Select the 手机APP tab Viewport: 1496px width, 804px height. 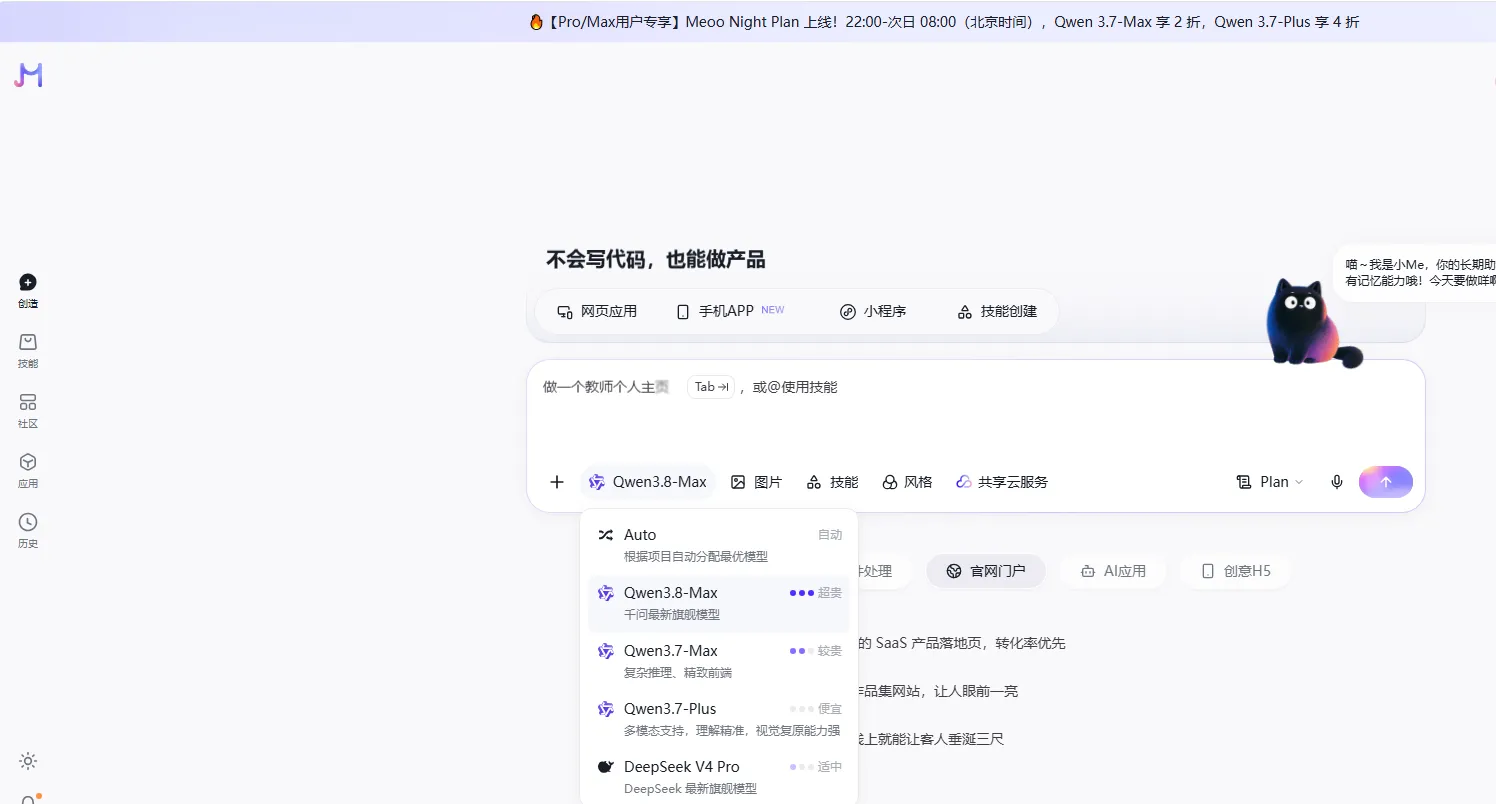730,311
